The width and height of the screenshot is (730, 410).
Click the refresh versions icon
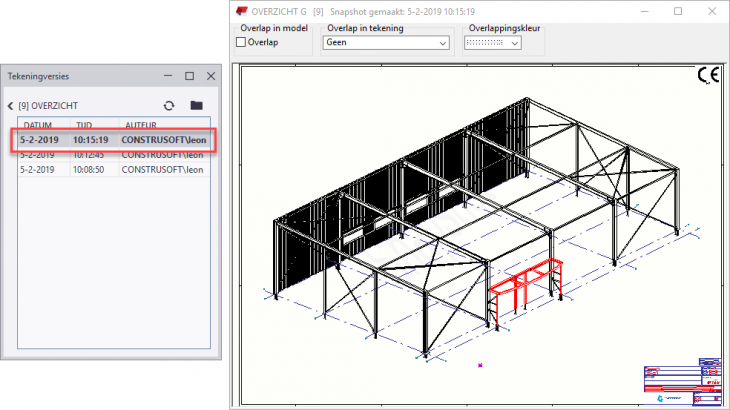click(169, 105)
